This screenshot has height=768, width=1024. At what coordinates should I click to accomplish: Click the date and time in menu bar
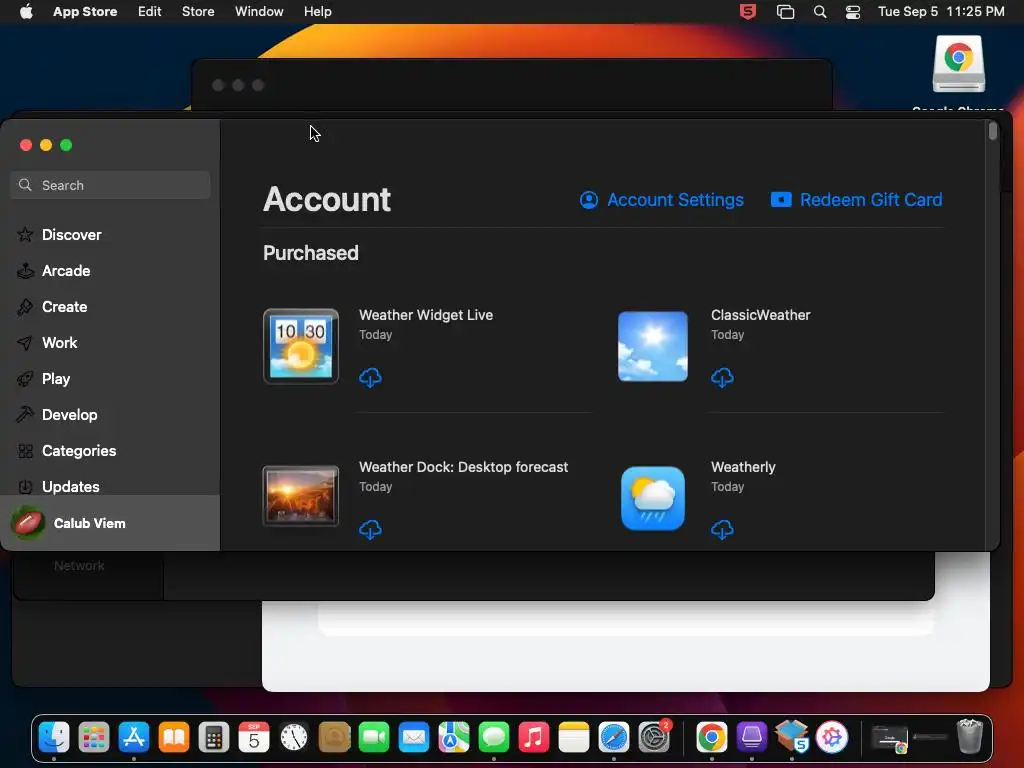941,11
